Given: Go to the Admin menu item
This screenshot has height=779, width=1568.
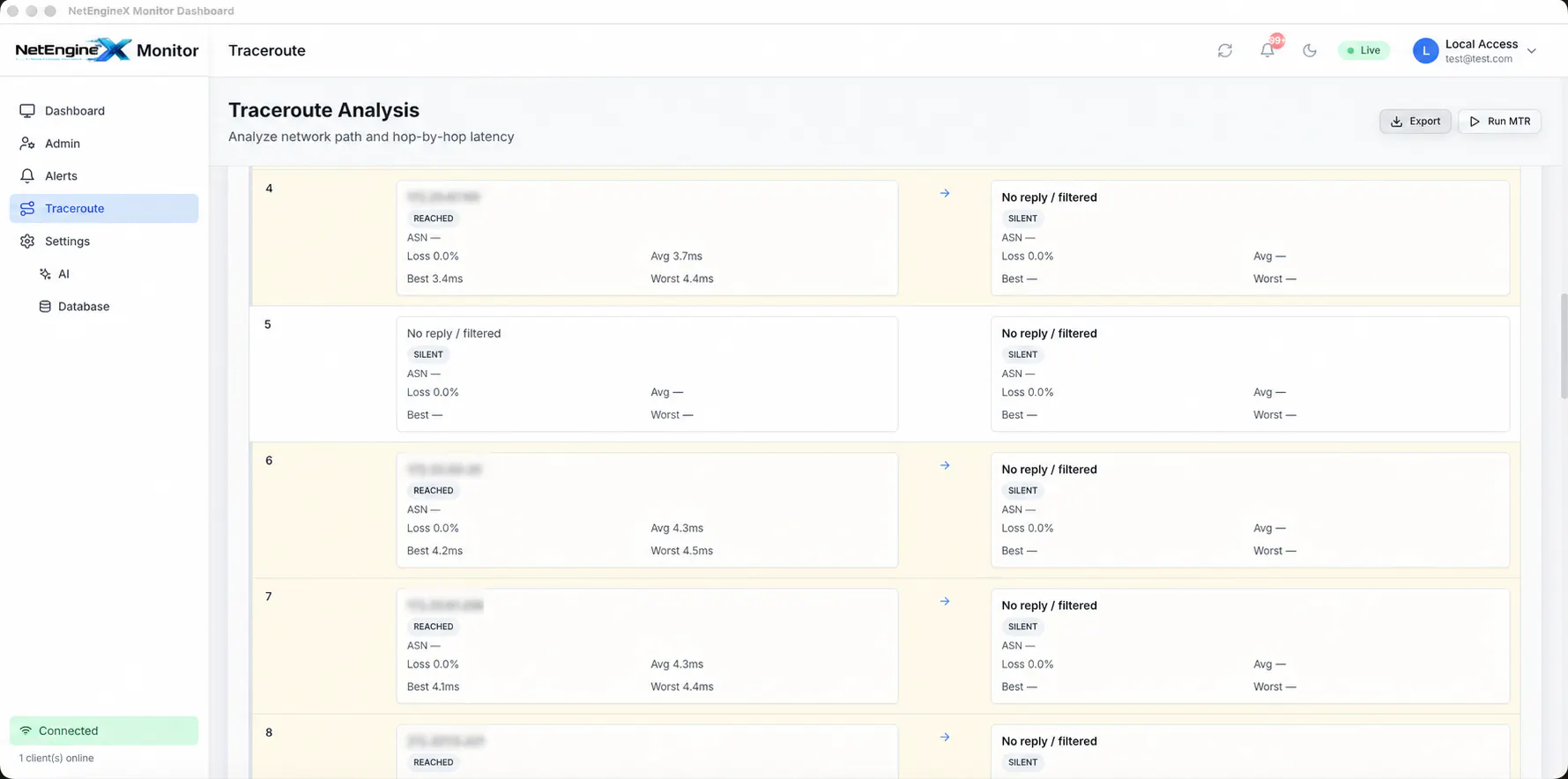Looking at the screenshot, I should point(104,144).
